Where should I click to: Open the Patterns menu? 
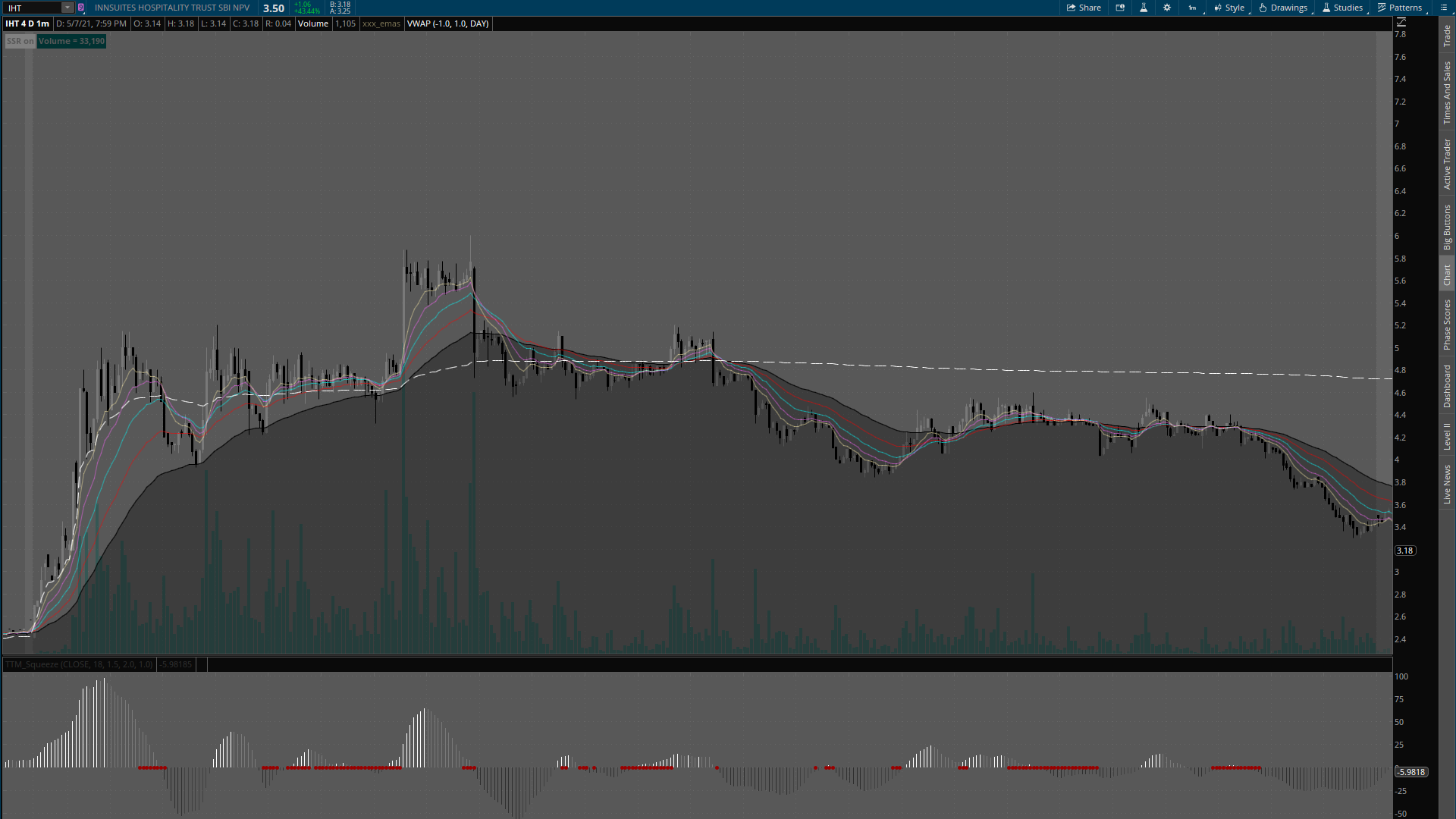(x=1400, y=8)
